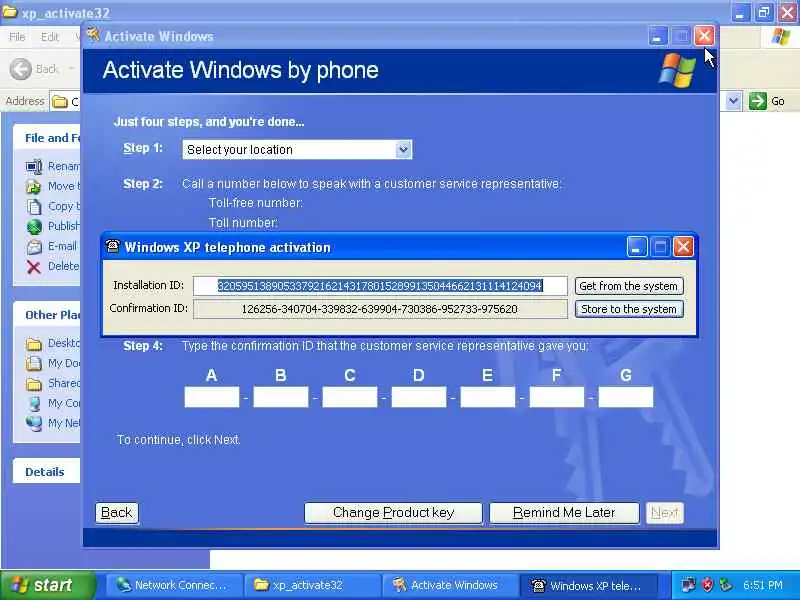Image resolution: width=800 pixels, height=600 pixels.
Task: Click E-mail task icon in sidebar
Action: (x=34, y=247)
